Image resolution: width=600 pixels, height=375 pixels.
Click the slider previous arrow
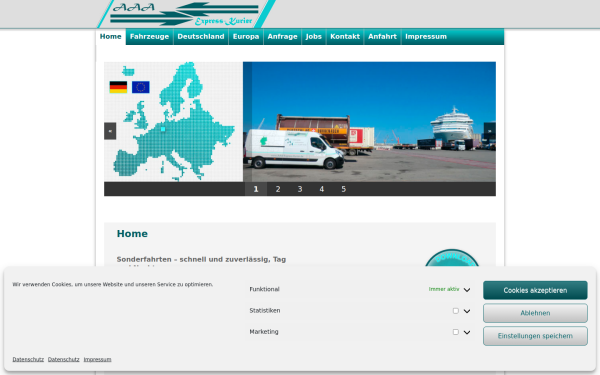point(110,131)
